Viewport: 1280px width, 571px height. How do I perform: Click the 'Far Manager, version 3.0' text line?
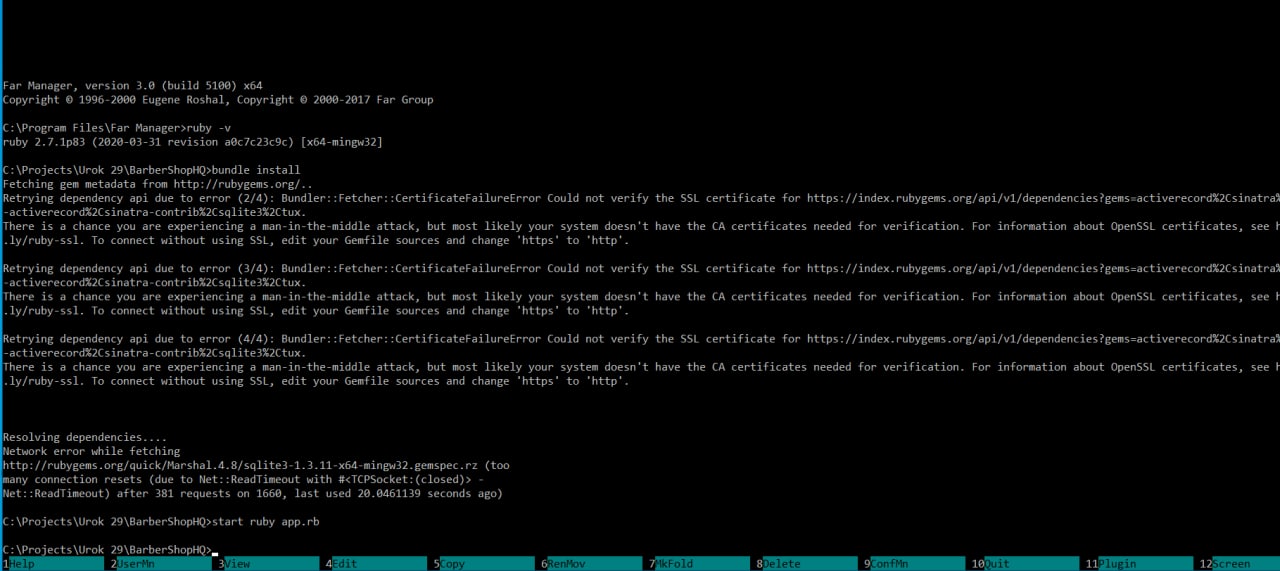coord(132,86)
